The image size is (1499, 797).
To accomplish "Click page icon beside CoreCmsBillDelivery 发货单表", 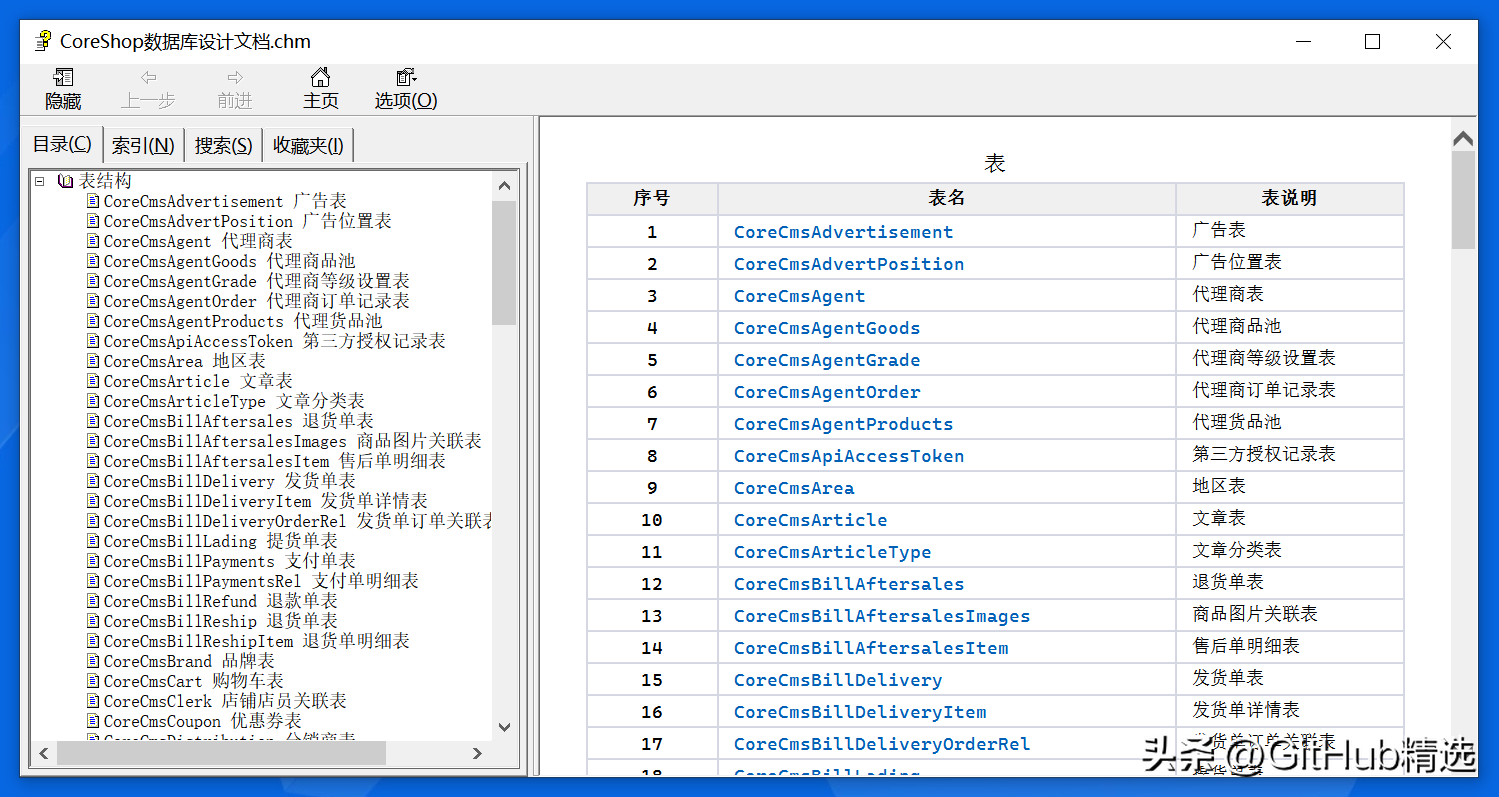I will [x=93, y=481].
